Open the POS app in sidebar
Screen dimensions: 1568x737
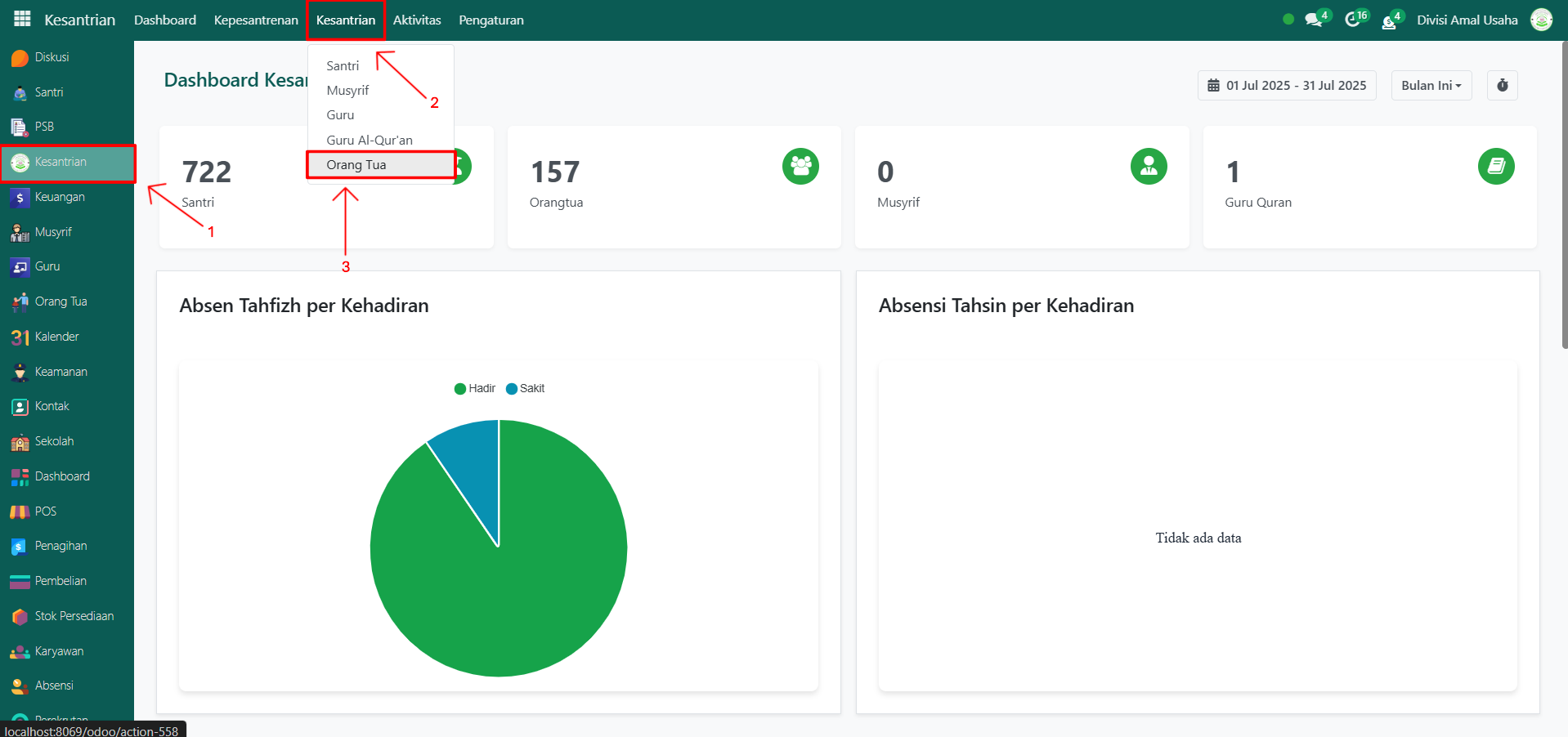(x=45, y=511)
